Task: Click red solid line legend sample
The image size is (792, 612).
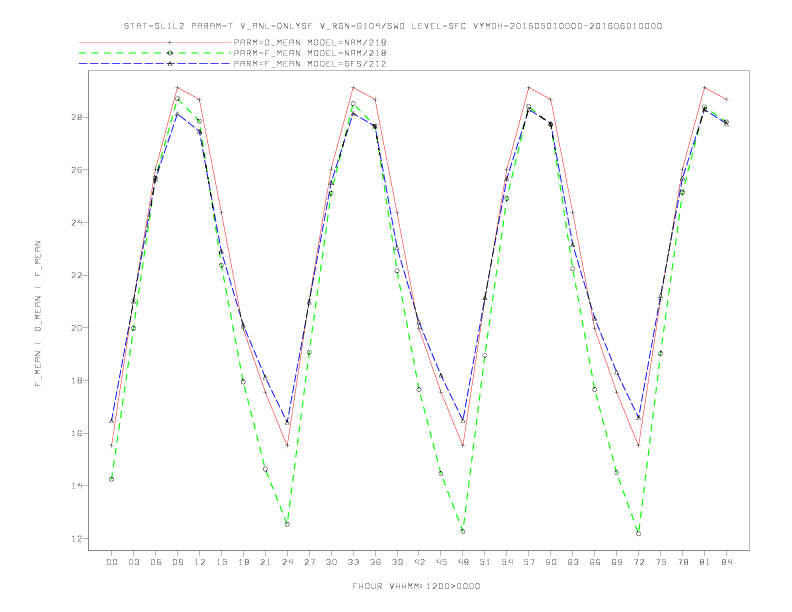Action: point(155,42)
